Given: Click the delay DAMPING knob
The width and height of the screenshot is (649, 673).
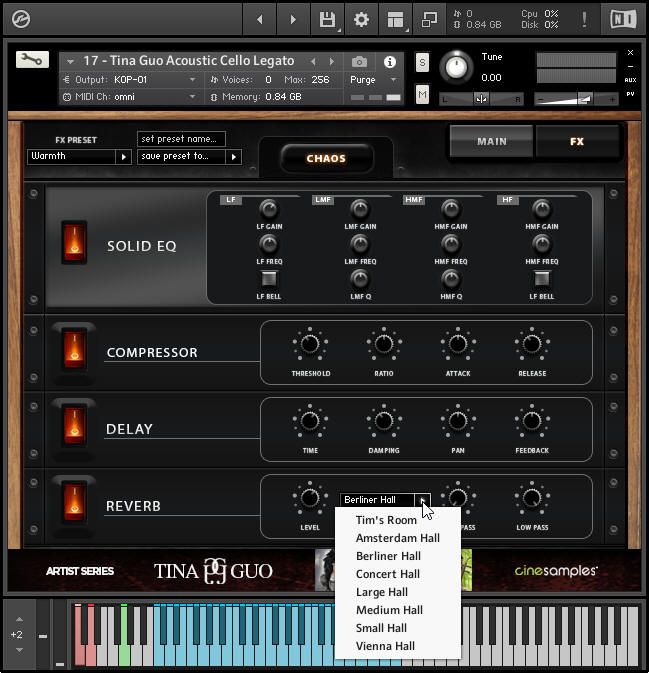Looking at the screenshot, I should click(x=384, y=421).
